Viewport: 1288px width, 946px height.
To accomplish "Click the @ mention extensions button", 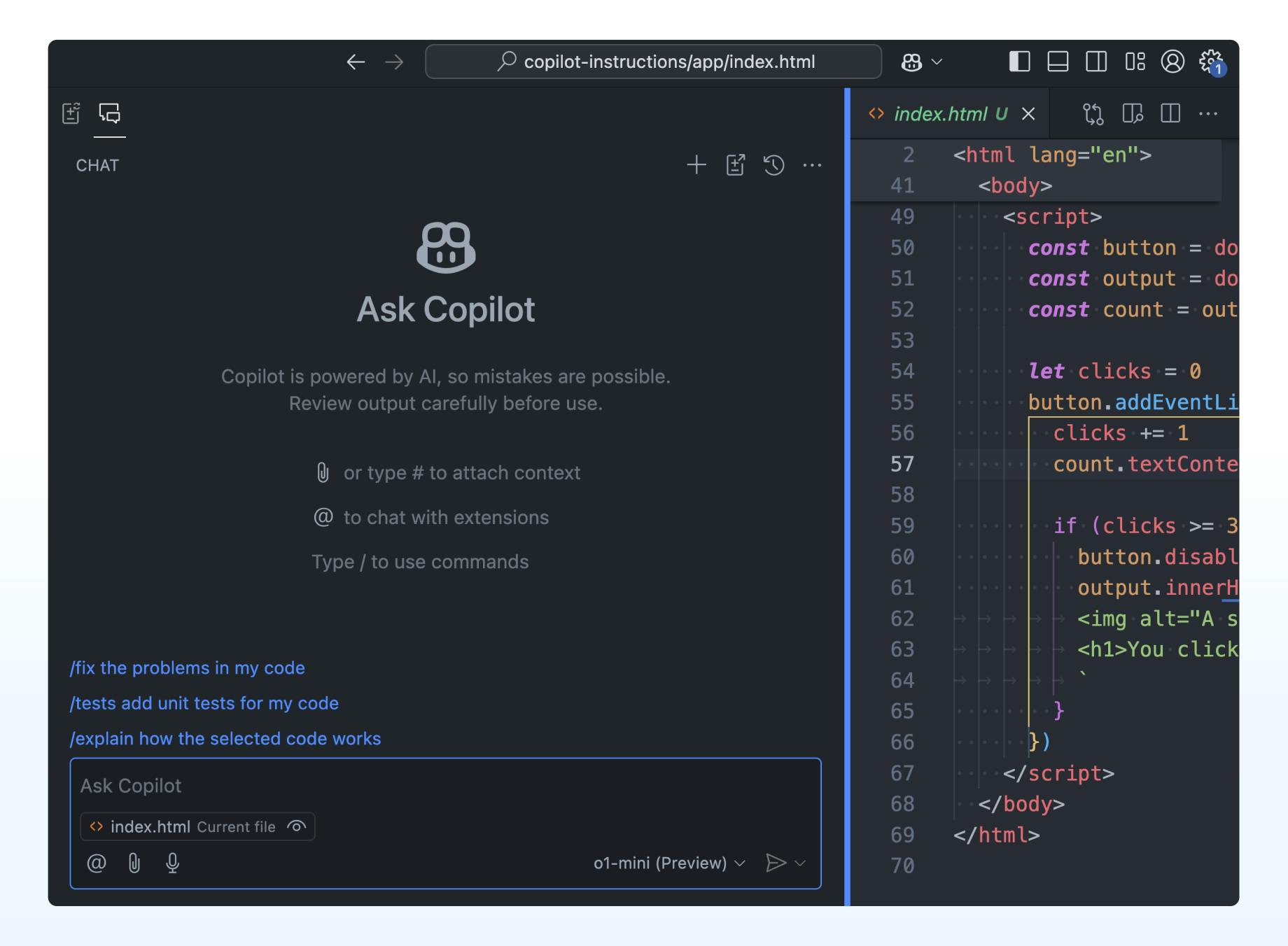I will pyautogui.click(x=97, y=863).
